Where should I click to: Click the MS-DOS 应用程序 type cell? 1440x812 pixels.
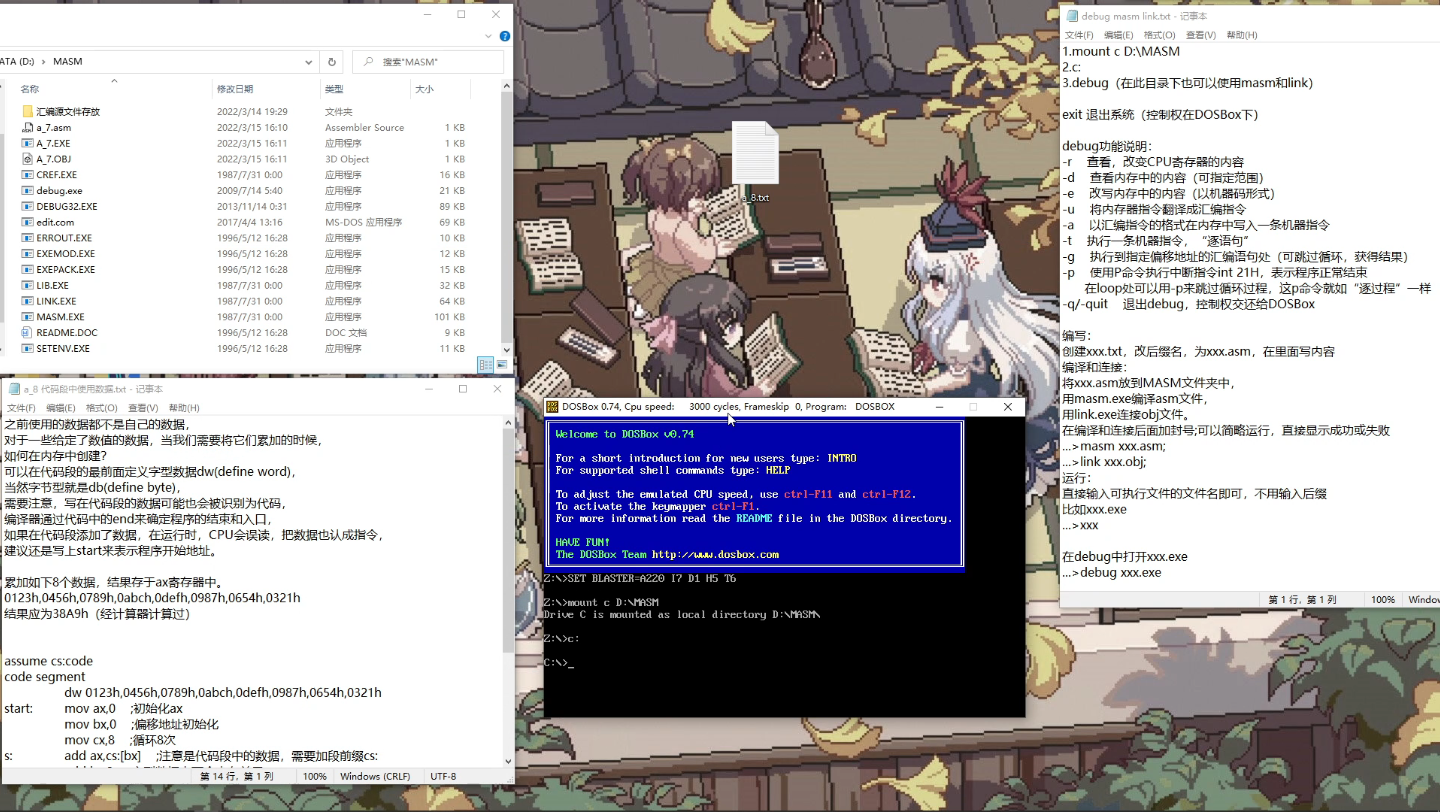pos(363,222)
